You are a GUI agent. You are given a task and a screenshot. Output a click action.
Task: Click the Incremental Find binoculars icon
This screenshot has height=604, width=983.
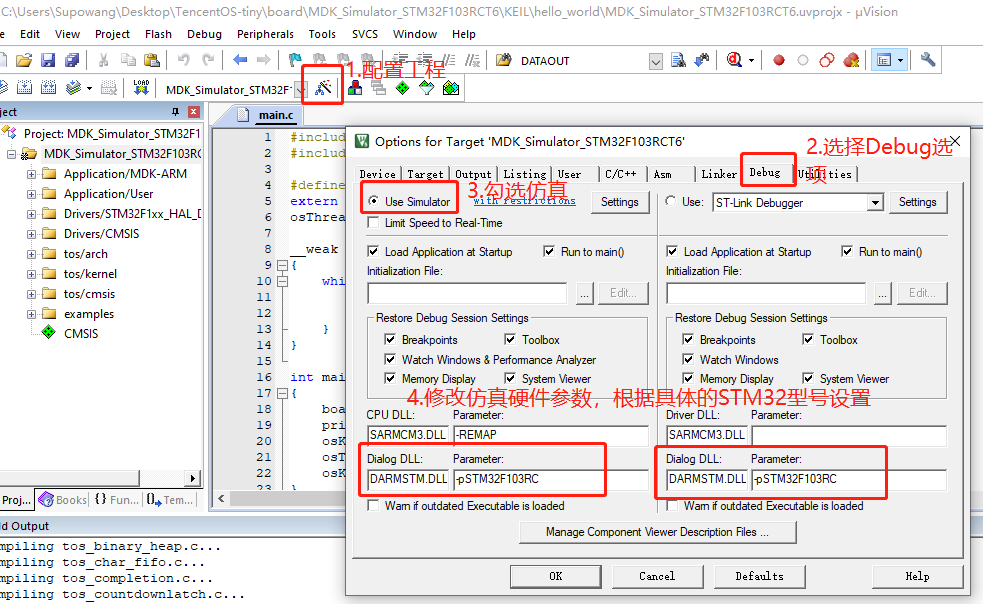pyautogui.click(x=702, y=60)
